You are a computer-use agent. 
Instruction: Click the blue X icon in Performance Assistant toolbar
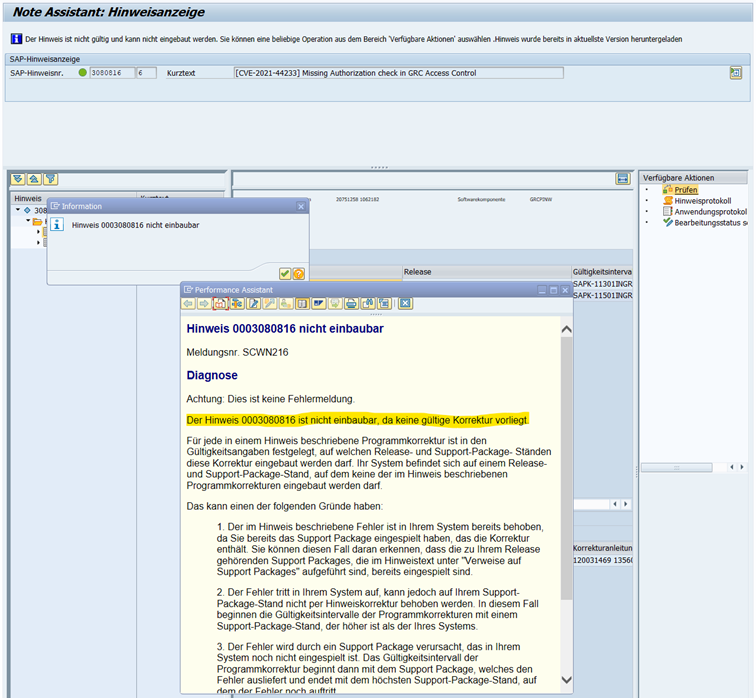pos(405,303)
